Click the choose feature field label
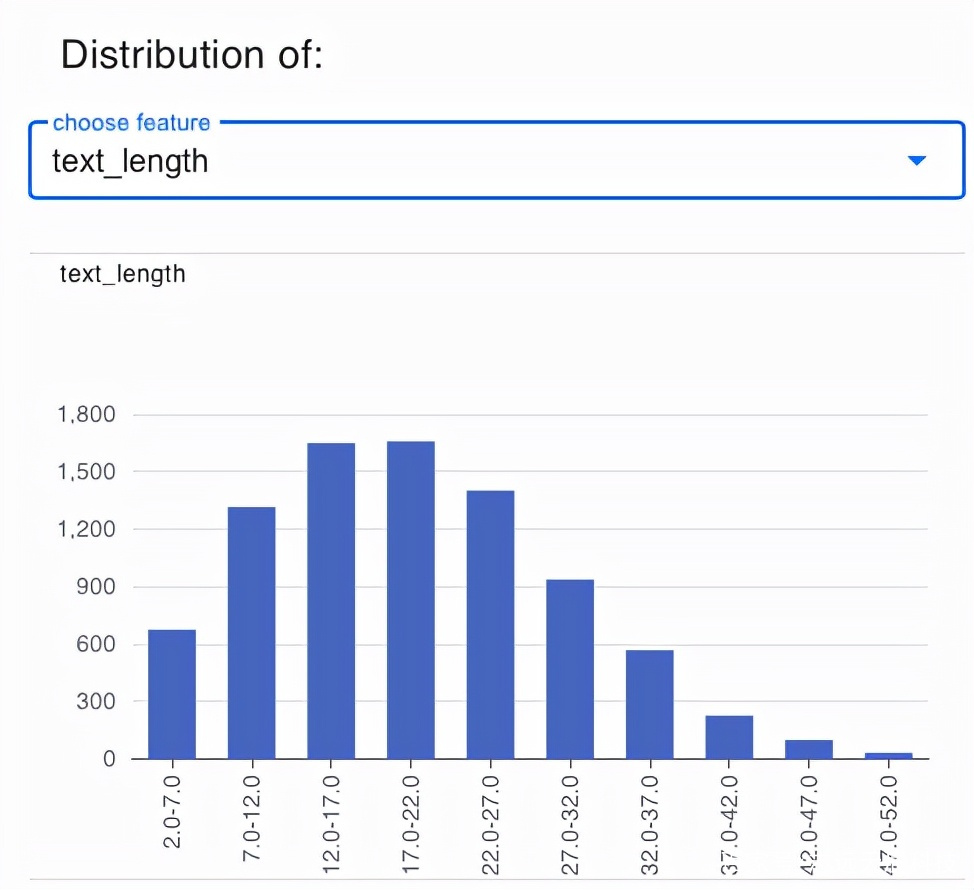 (x=132, y=122)
